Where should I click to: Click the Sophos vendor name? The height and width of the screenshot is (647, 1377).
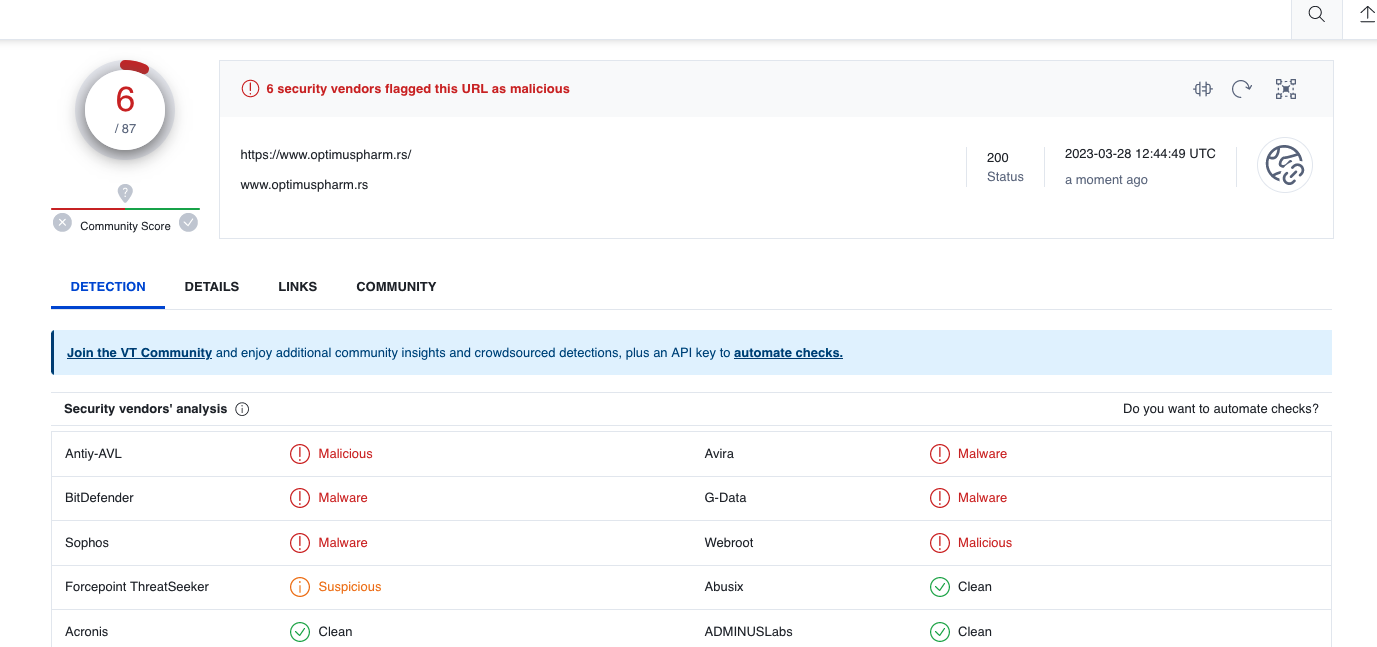click(87, 543)
